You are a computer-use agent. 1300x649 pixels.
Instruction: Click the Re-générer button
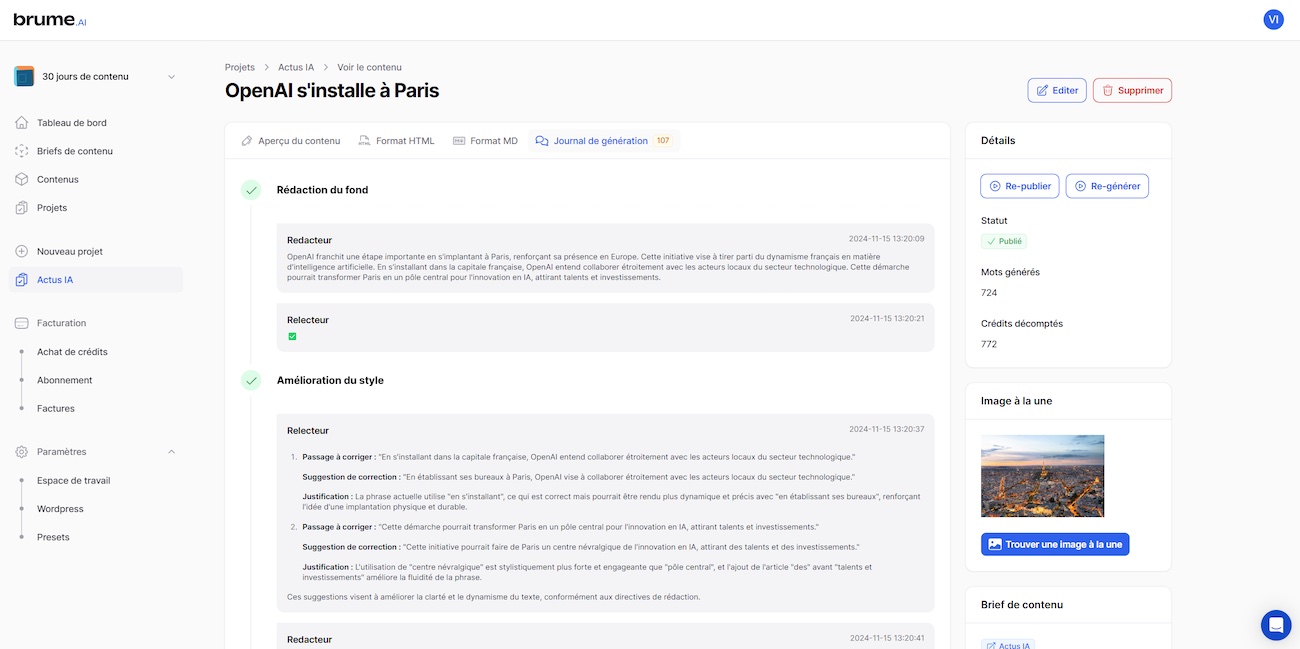click(1107, 186)
